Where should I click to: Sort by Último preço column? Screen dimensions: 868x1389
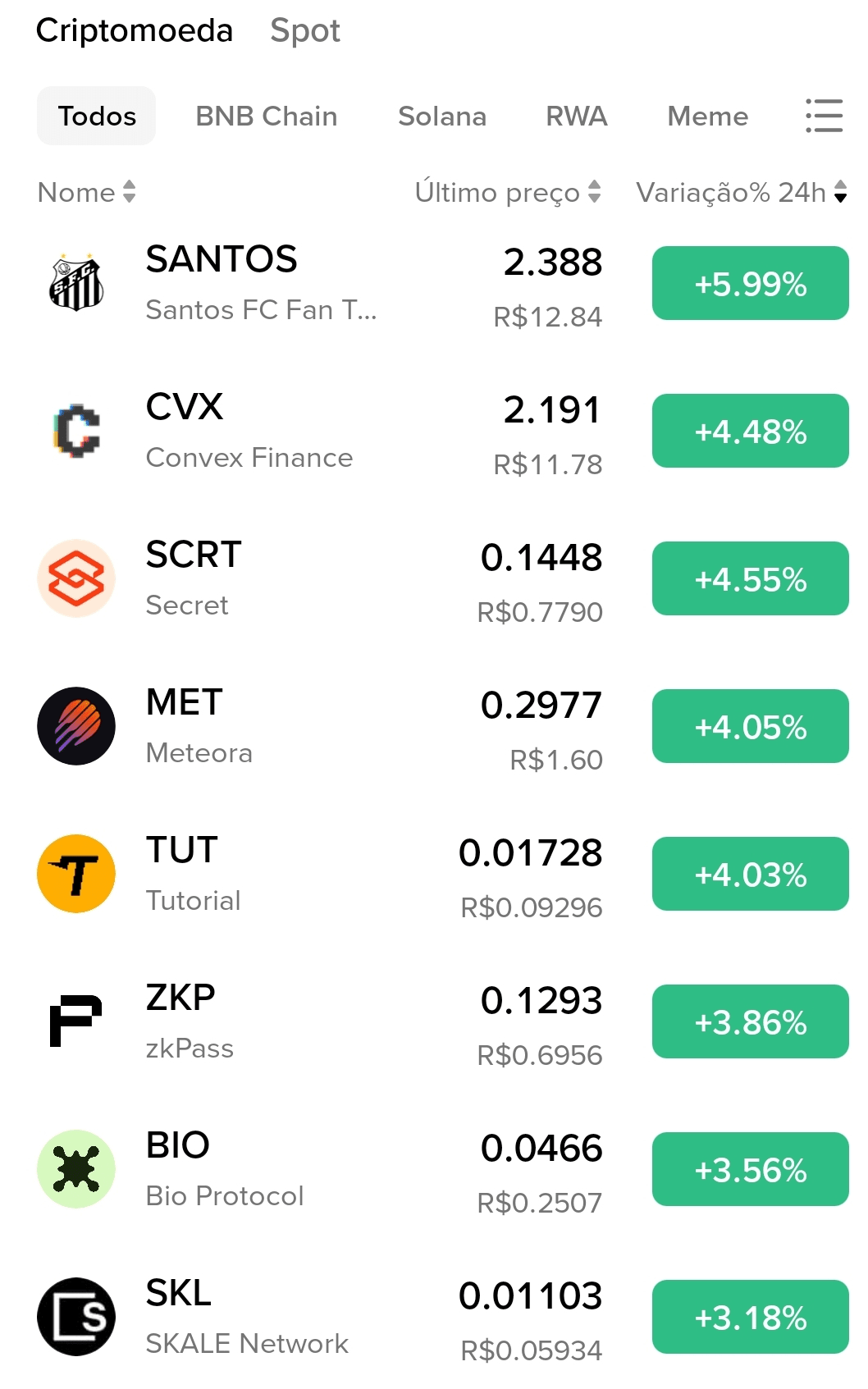click(x=507, y=192)
